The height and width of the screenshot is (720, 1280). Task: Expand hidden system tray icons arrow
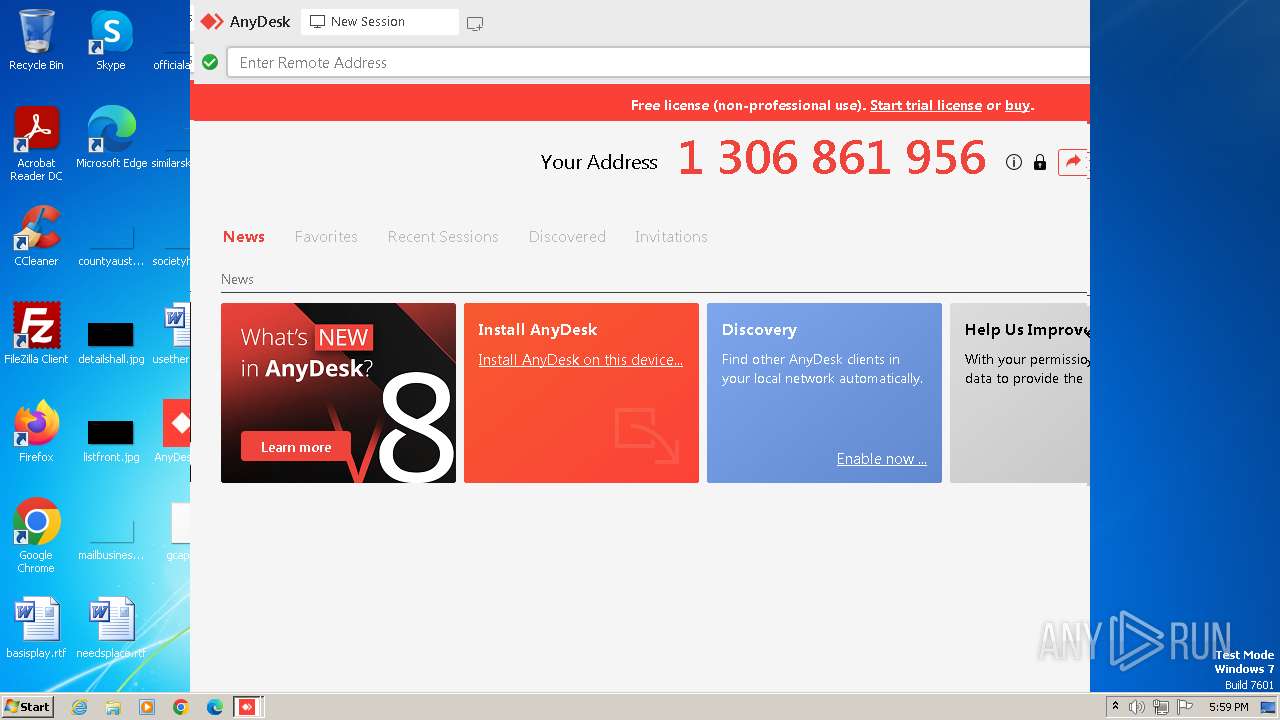tap(1115, 707)
